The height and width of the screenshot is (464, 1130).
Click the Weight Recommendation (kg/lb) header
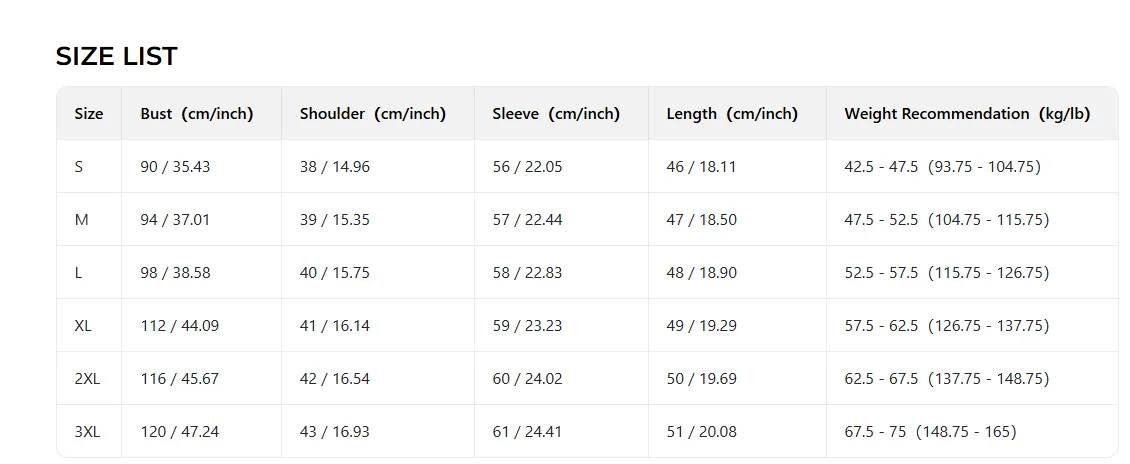[x=967, y=114]
